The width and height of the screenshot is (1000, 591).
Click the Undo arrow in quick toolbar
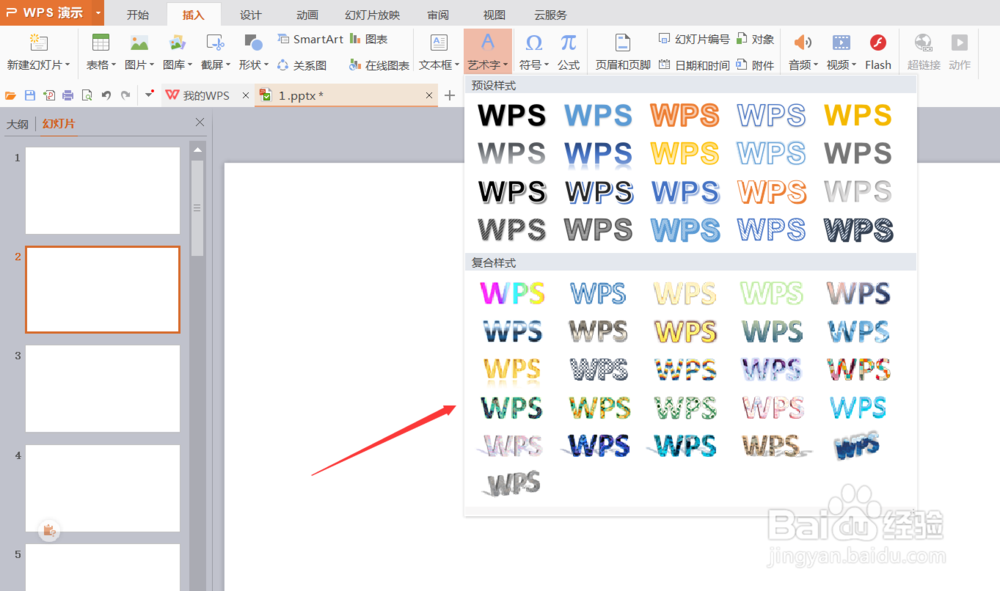[106, 96]
